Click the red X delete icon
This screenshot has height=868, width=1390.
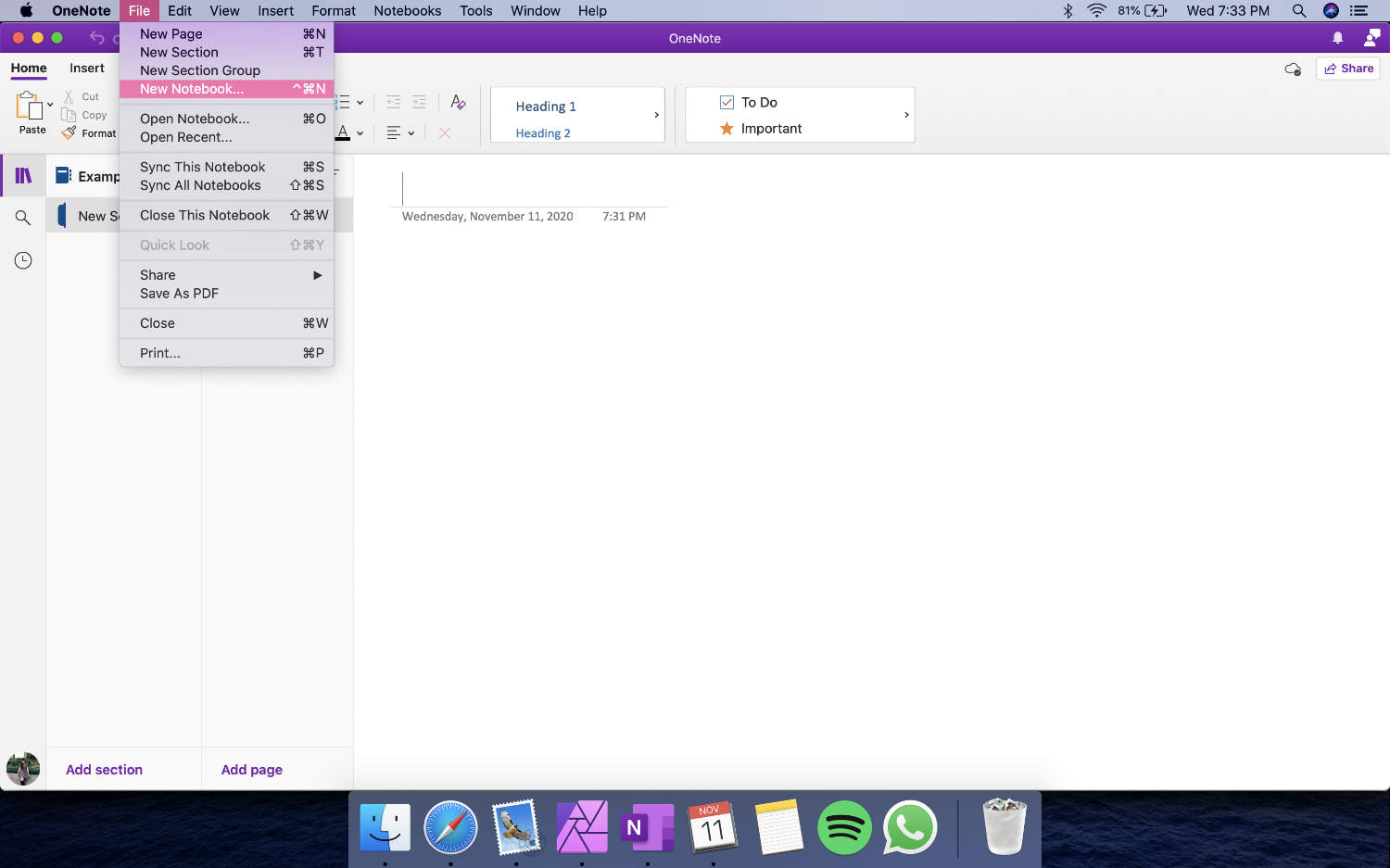pos(445,133)
